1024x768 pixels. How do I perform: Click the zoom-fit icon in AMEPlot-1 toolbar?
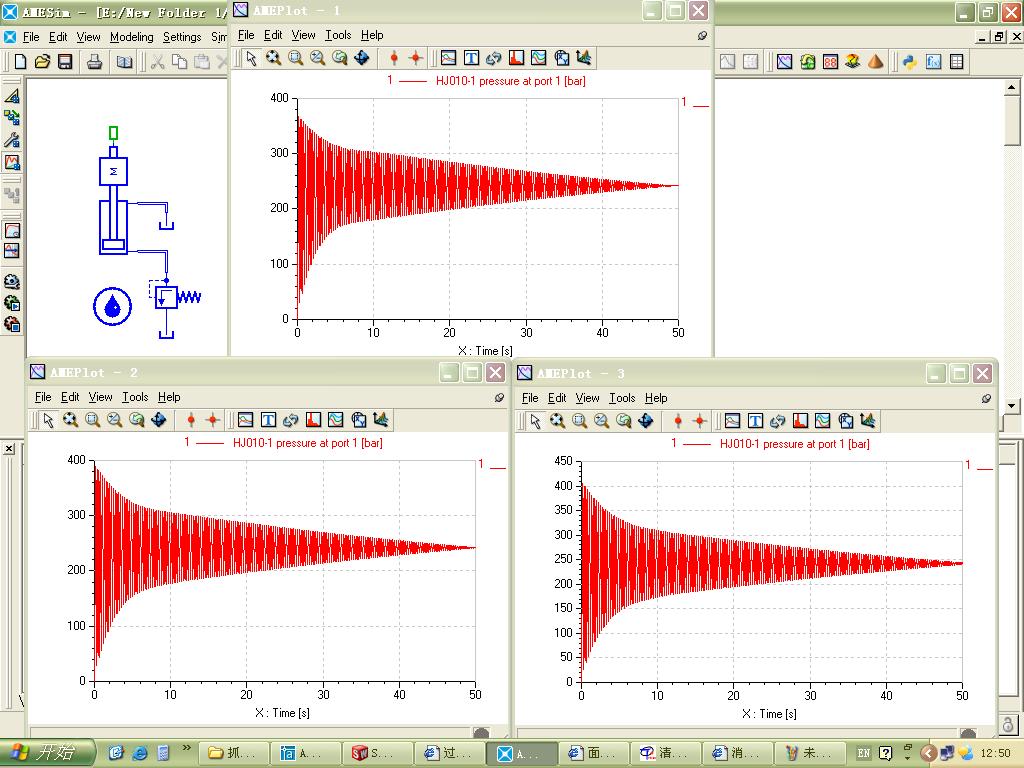273,58
